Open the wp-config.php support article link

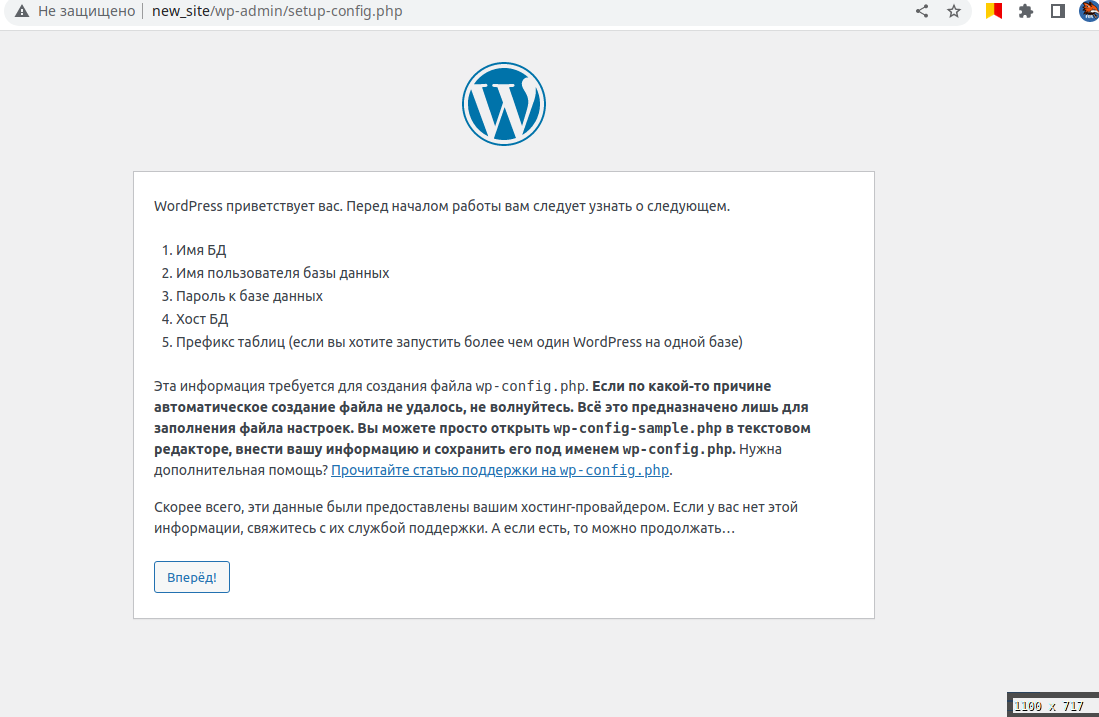coord(500,470)
